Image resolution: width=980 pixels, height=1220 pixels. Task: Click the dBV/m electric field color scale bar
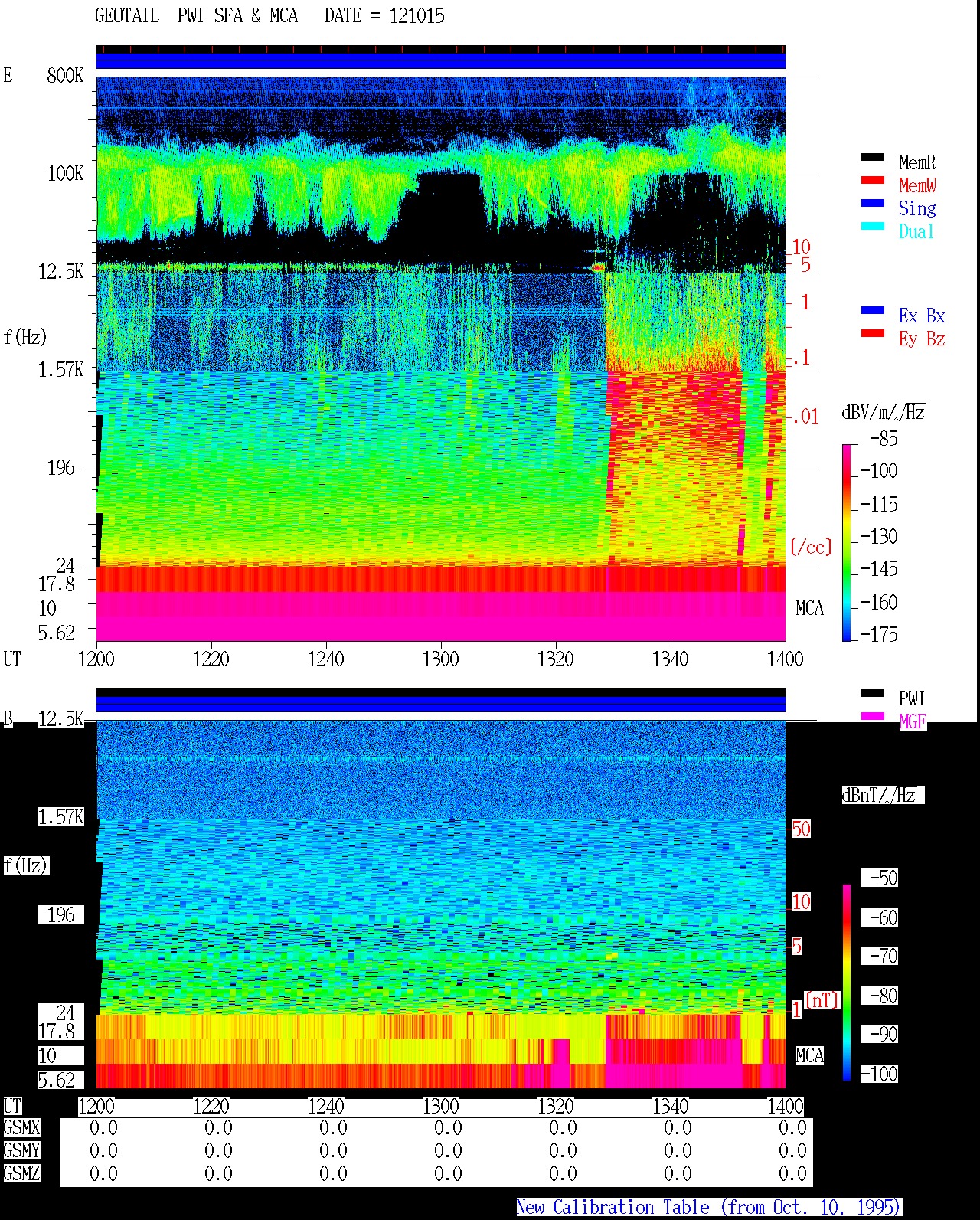(x=847, y=542)
